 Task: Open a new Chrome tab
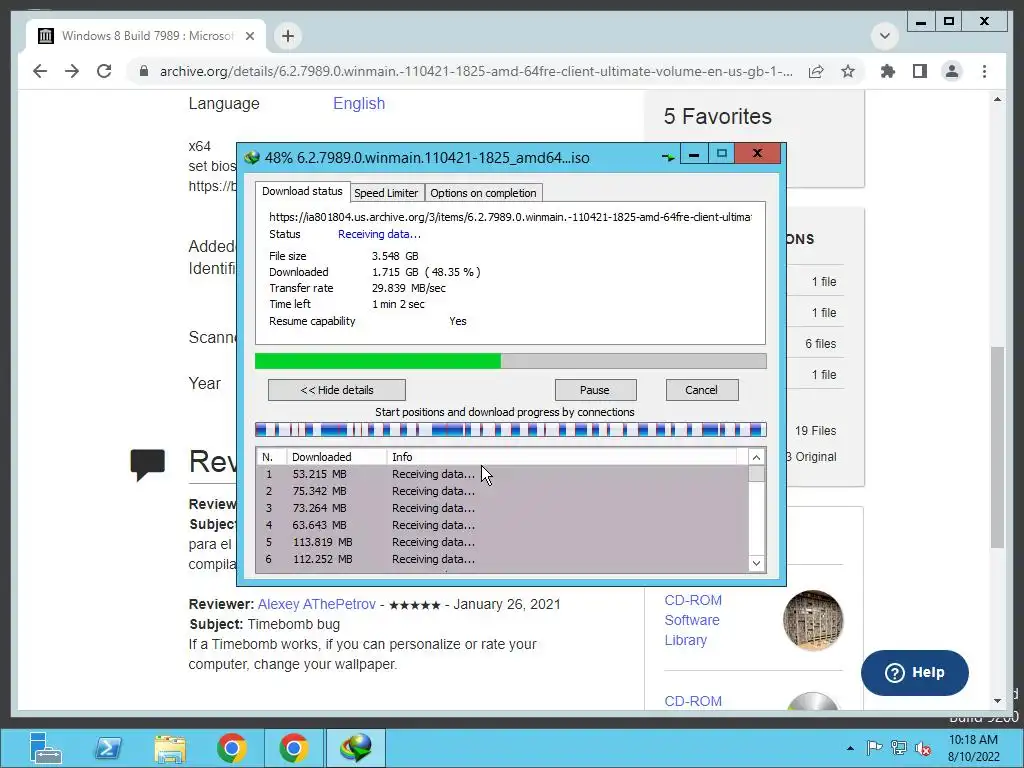coord(288,36)
